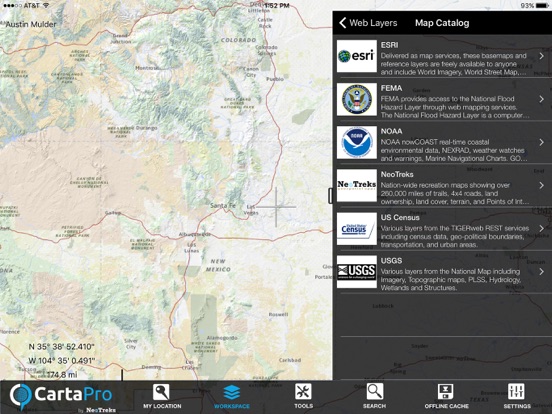Expand the ESRI entry chevron
552x414 pixels.
coord(541,56)
